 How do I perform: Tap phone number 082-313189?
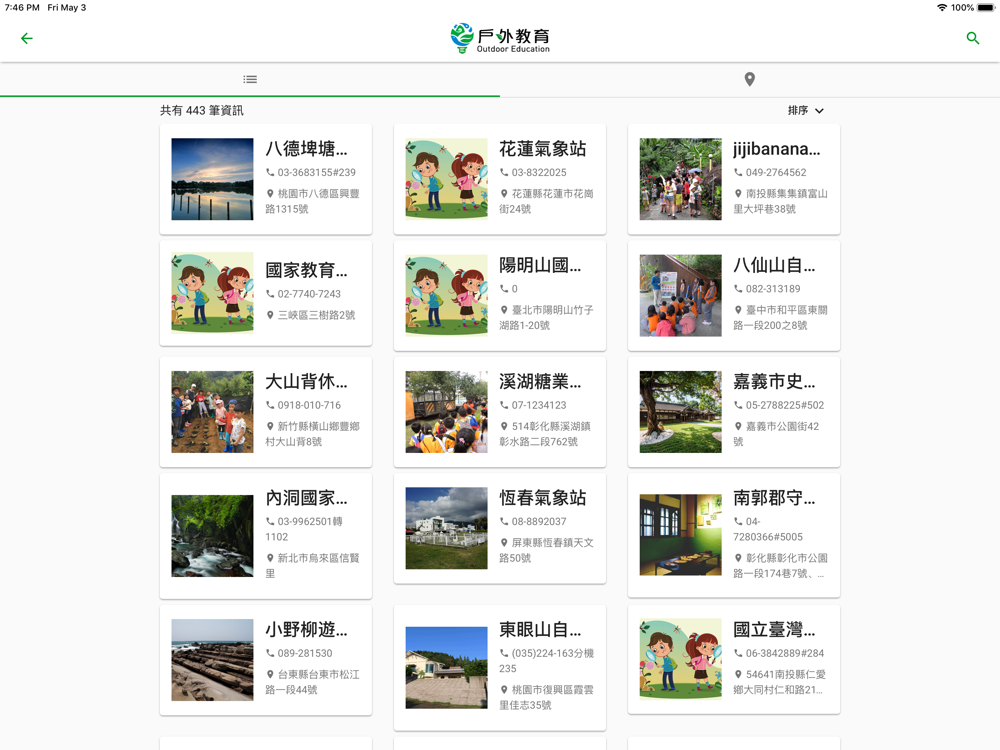[773, 289]
